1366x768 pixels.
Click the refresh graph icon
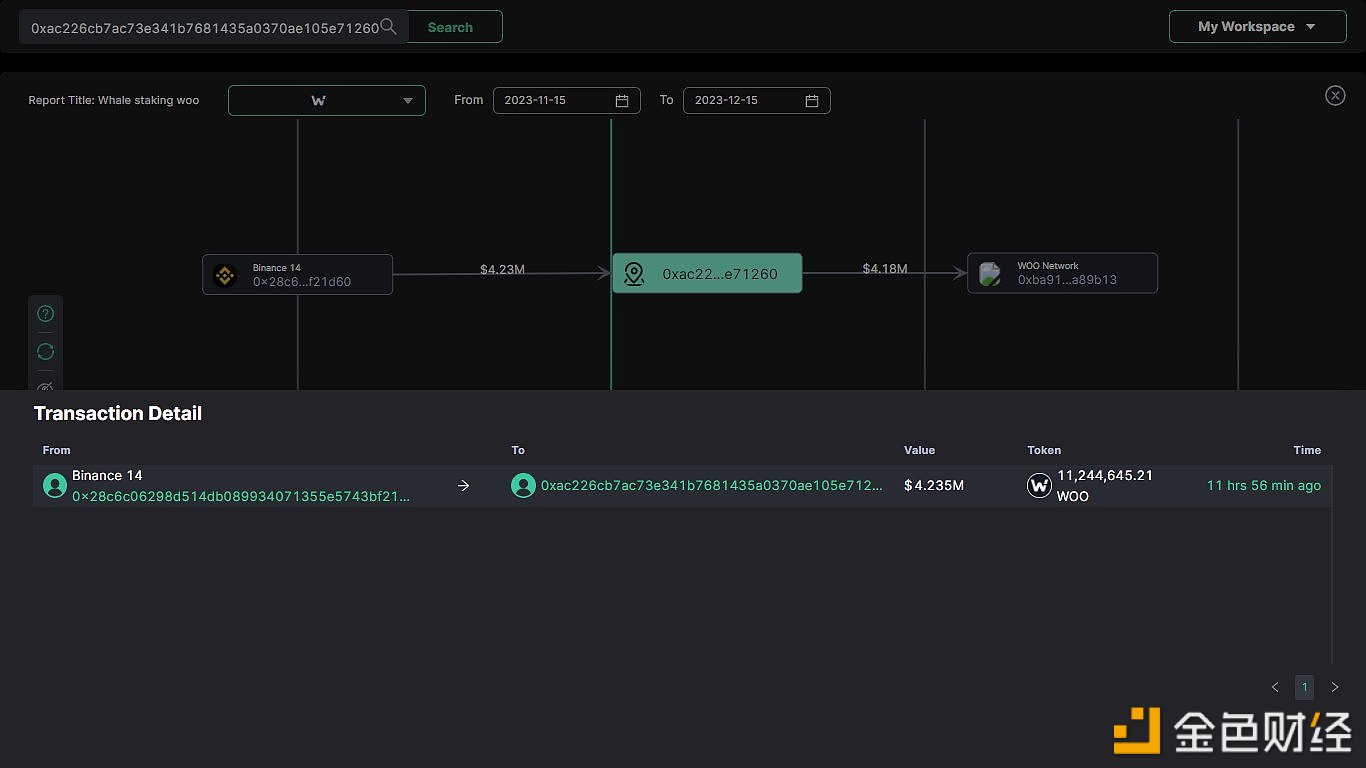[45, 351]
